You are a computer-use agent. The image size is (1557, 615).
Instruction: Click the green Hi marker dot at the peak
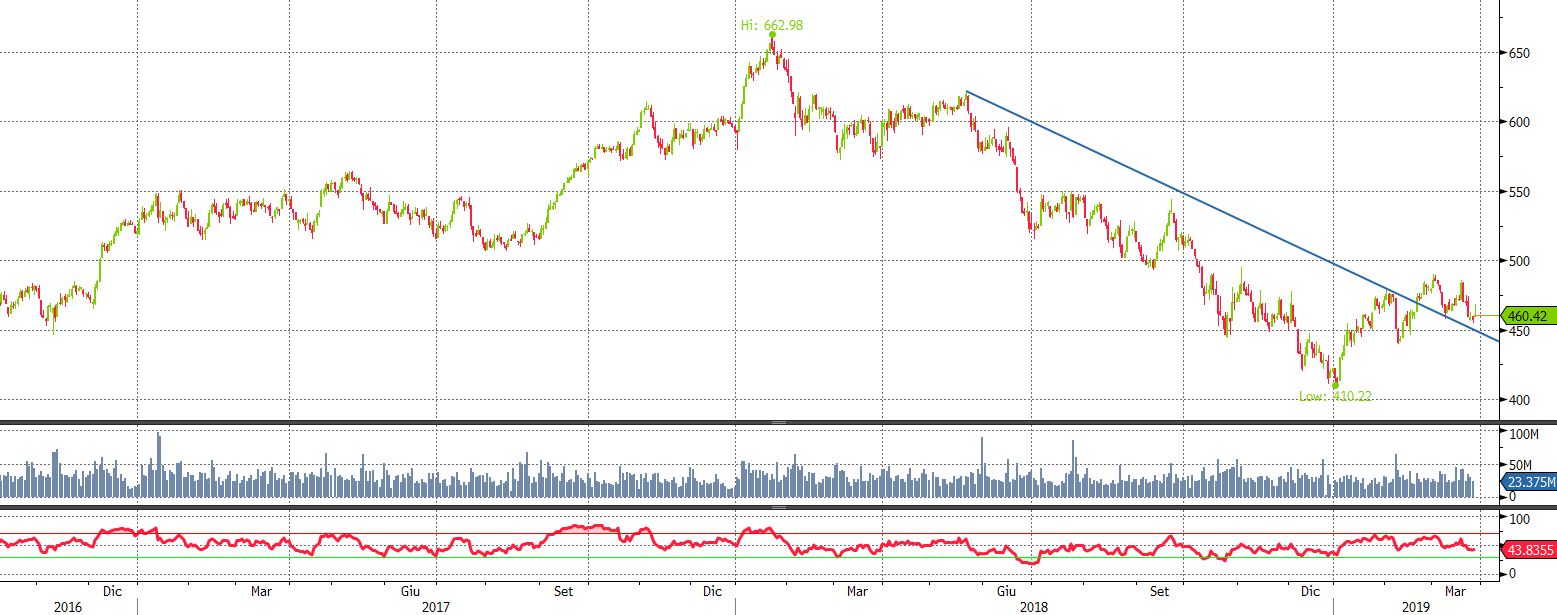[772, 35]
